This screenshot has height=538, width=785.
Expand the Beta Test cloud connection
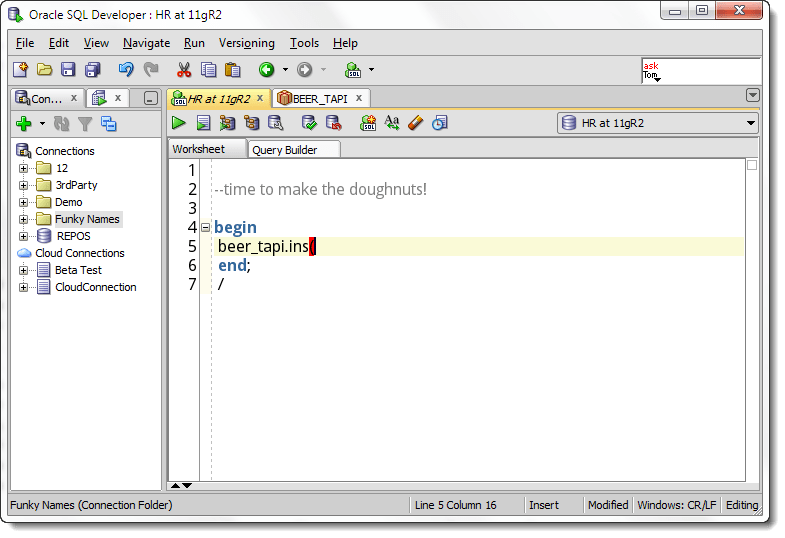[24, 270]
